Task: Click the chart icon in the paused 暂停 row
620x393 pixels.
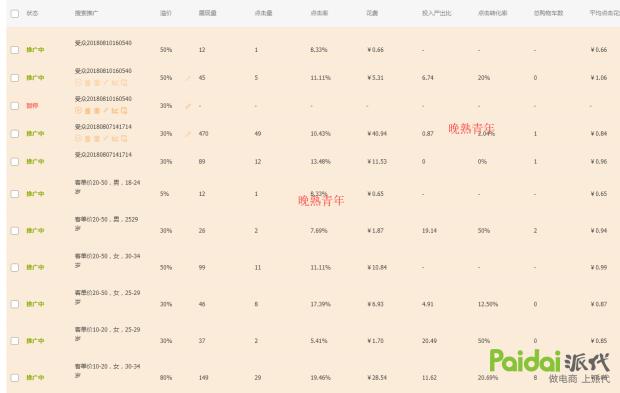Action: (x=115, y=110)
